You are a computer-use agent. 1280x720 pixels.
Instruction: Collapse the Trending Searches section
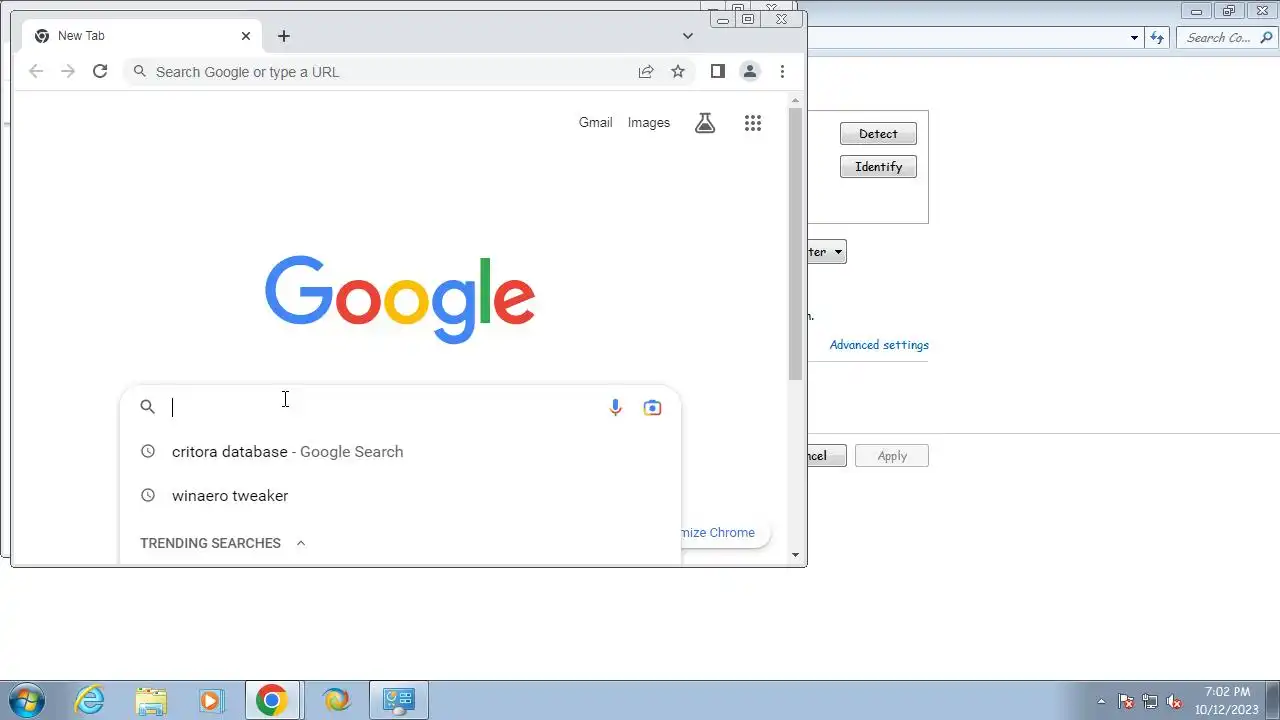301,543
